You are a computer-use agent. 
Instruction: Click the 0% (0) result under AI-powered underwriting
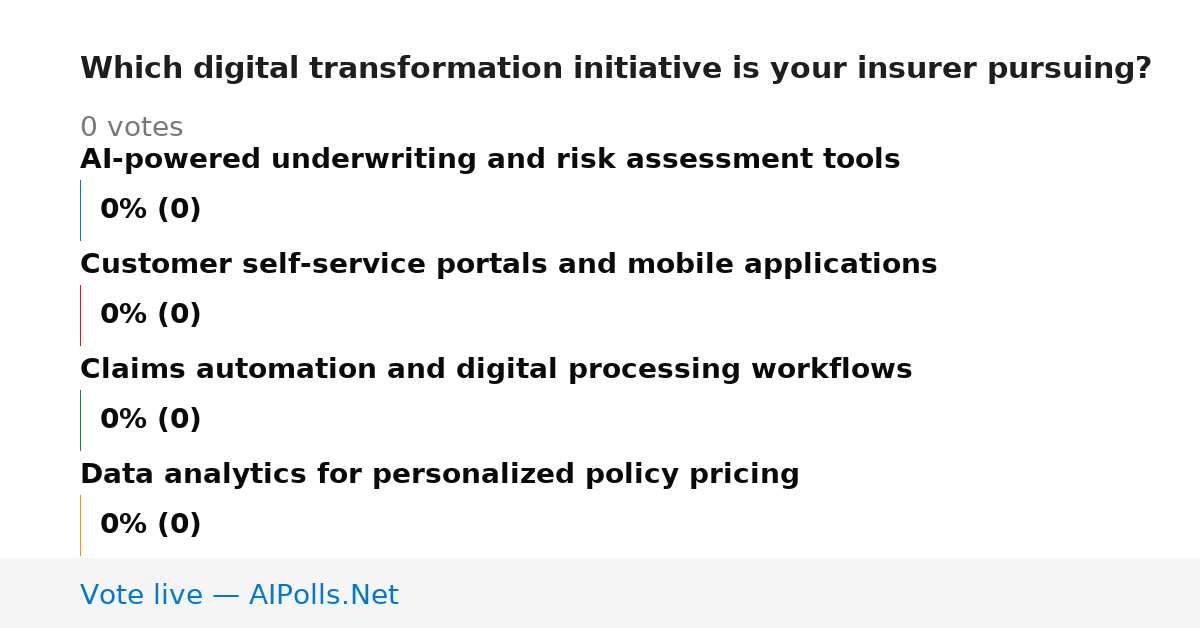coord(151,210)
